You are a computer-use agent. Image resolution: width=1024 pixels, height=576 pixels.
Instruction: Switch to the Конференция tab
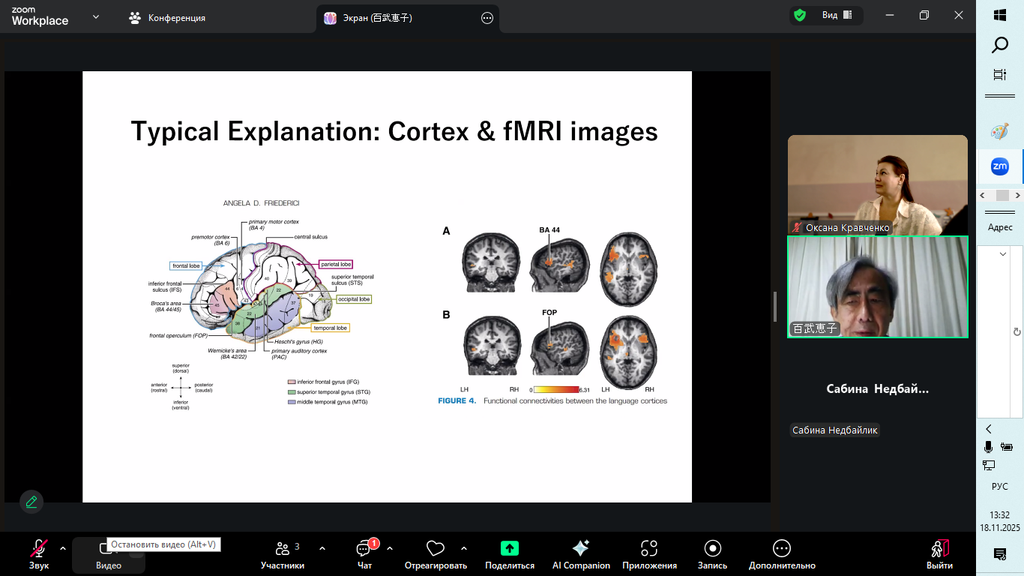pos(168,18)
